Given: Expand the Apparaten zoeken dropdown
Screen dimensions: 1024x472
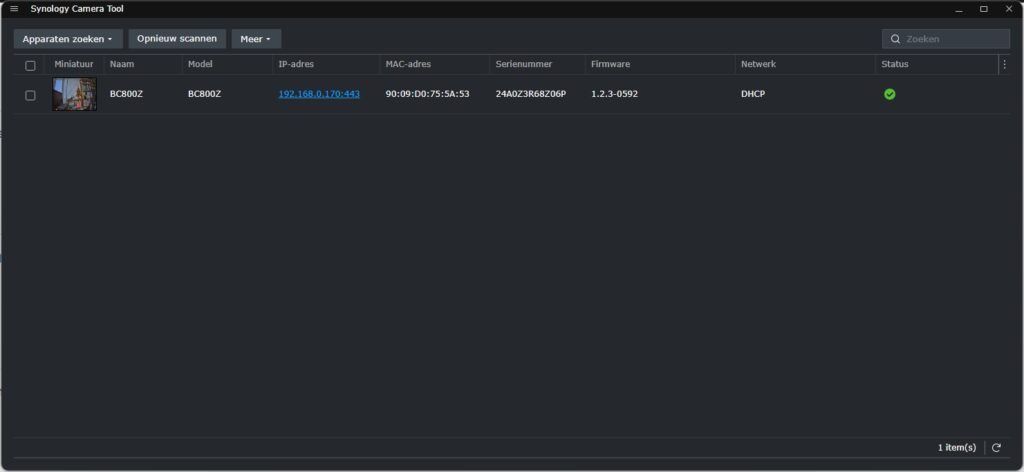Looking at the screenshot, I should tap(68, 39).
